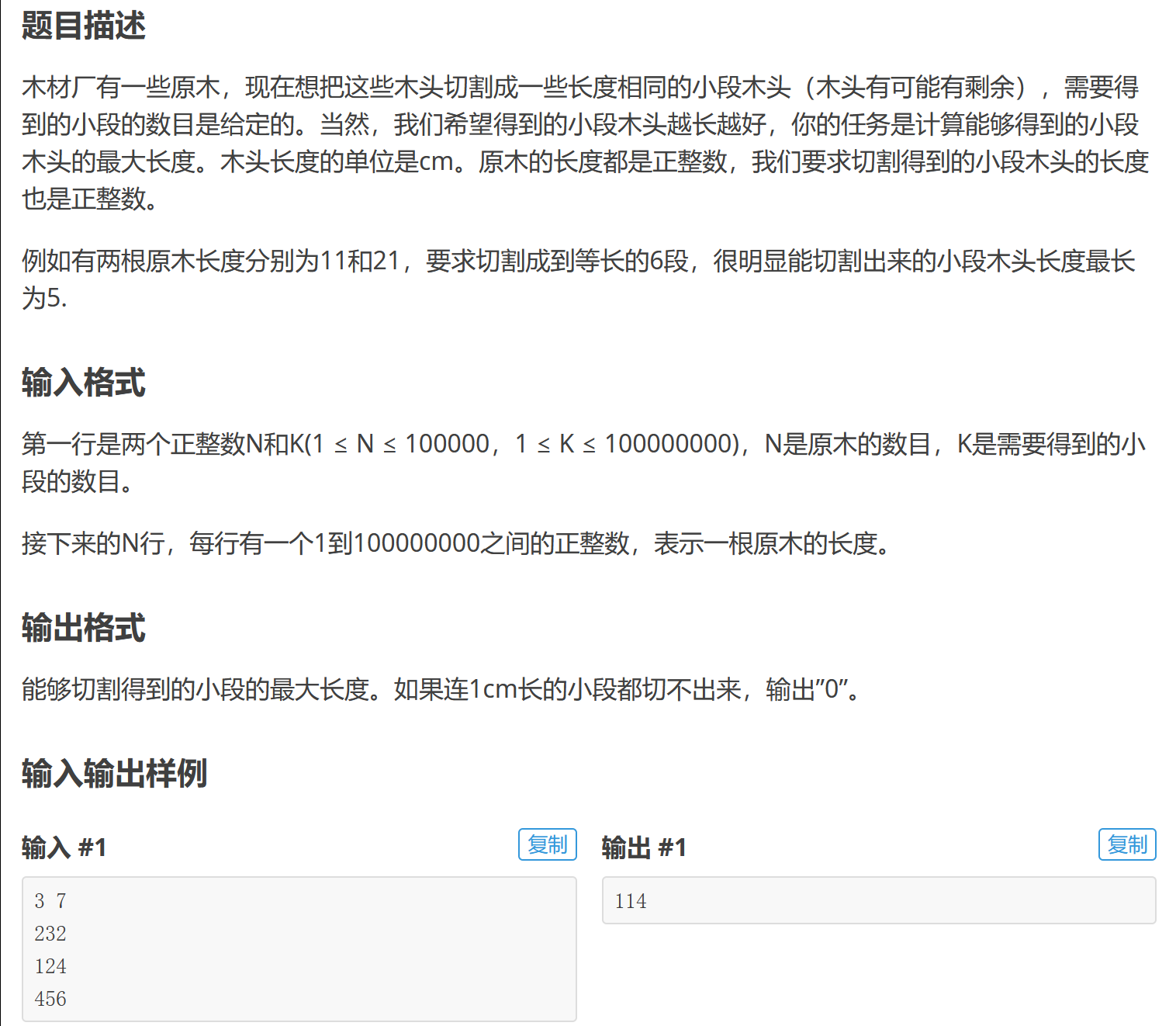Screen dimensions: 1176x1026
Task: Click the 输入输出样例 heading
Action: click(x=114, y=773)
